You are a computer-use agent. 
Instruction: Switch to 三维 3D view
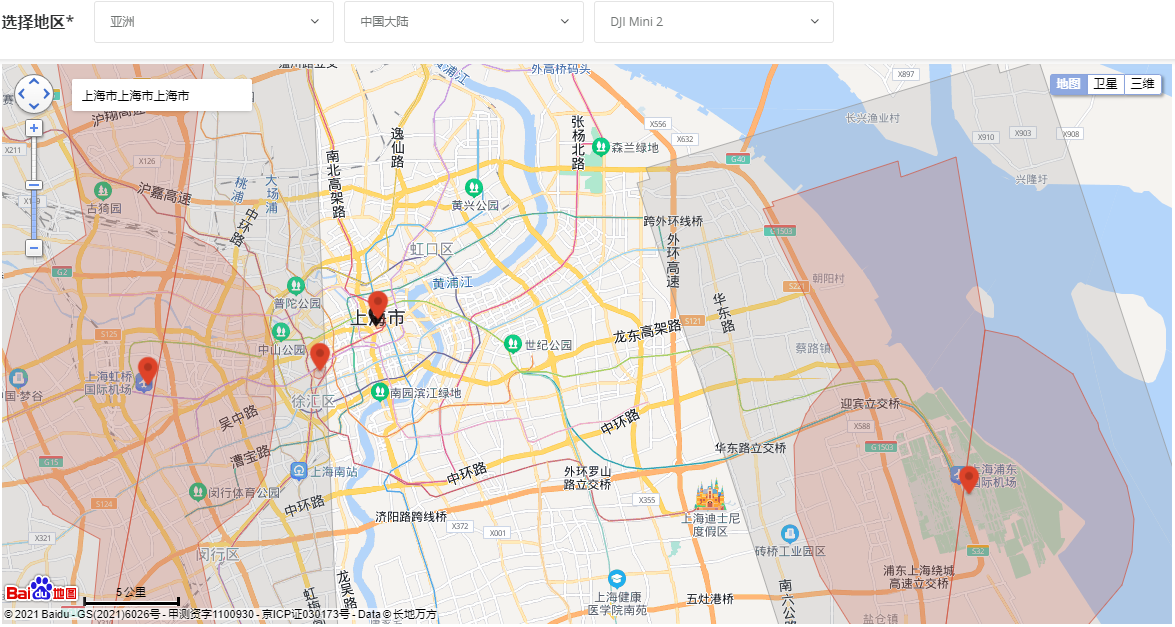tap(1142, 84)
